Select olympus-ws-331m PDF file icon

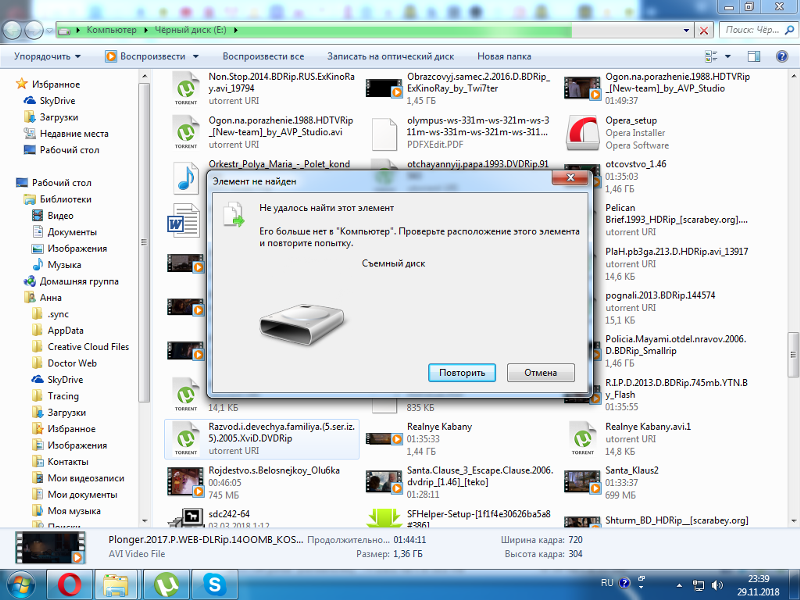click(x=384, y=134)
